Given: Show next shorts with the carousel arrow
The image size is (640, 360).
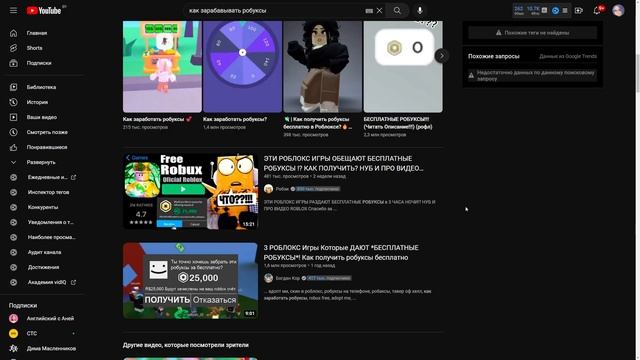Looking at the screenshot, I should click(442, 56).
